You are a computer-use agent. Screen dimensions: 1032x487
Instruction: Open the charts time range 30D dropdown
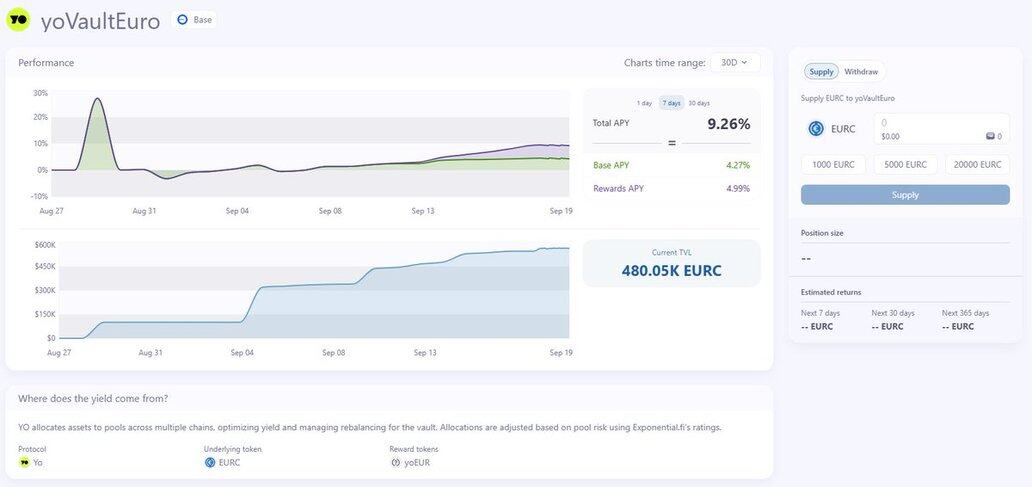[x=735, y=63]
